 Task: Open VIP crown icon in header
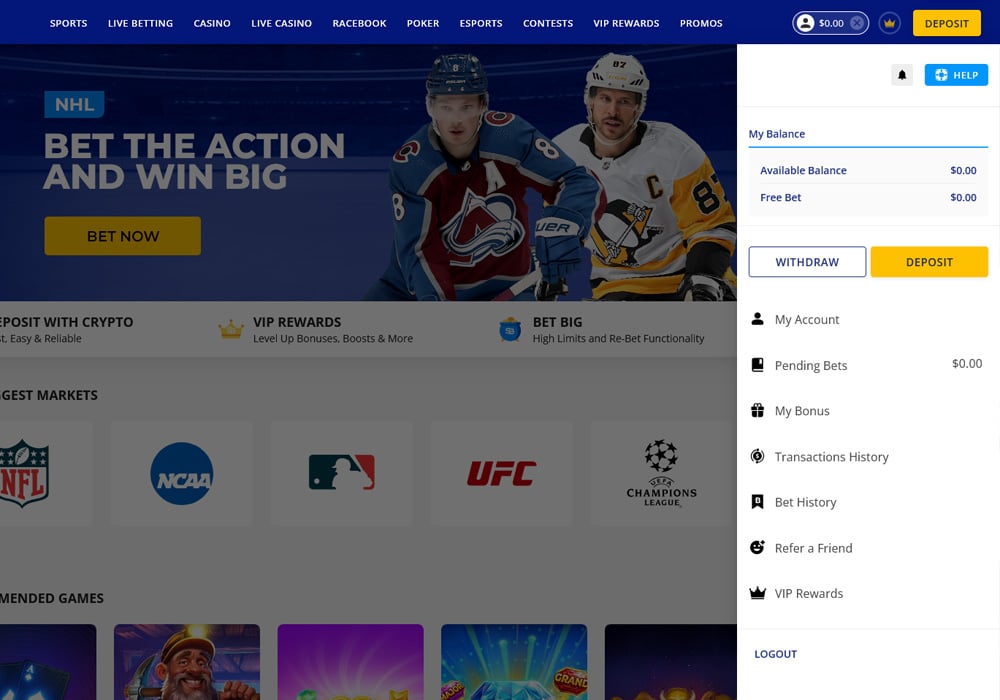[889, 23]
